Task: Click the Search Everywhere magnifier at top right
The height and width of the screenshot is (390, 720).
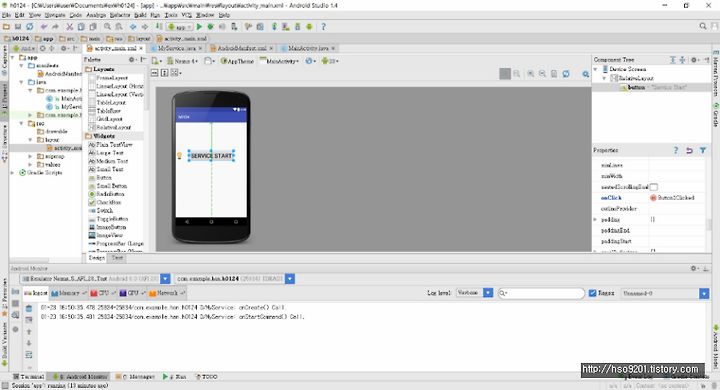Action: [x=703, y=27]
